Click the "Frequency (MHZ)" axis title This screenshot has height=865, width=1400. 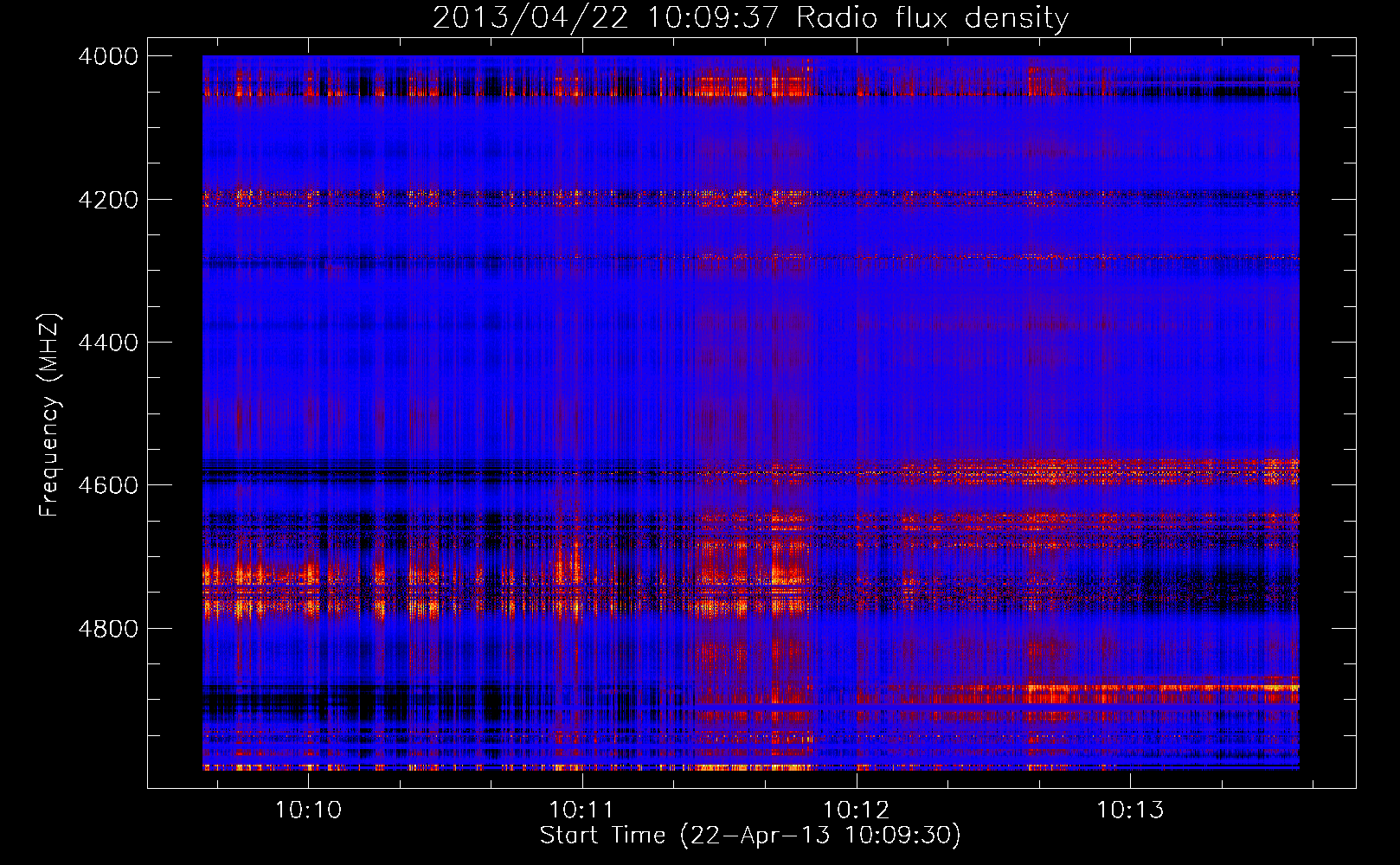(49, 415)
